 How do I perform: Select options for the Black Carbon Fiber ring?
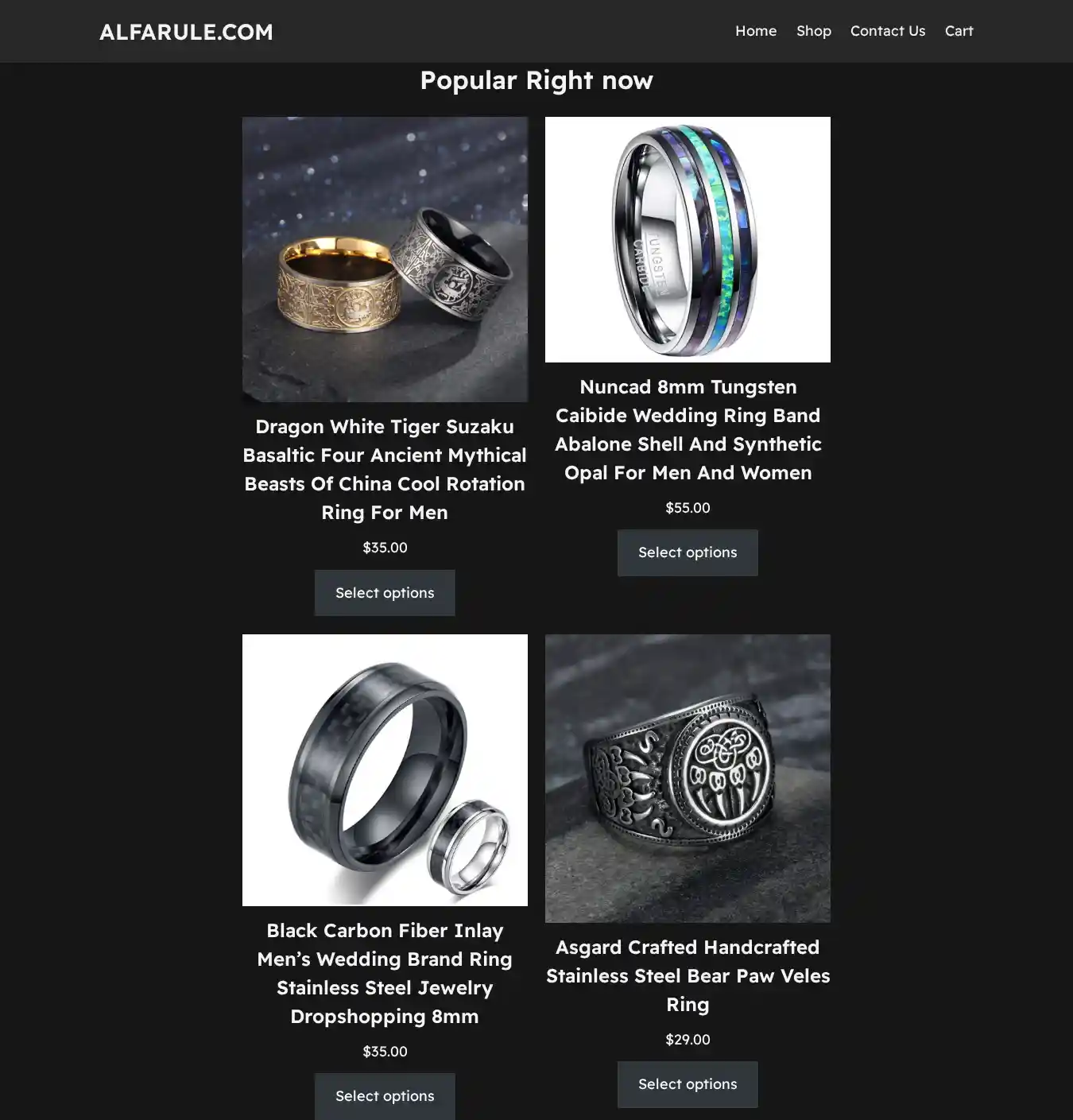pyautogui.click(x=385, y=1096)
